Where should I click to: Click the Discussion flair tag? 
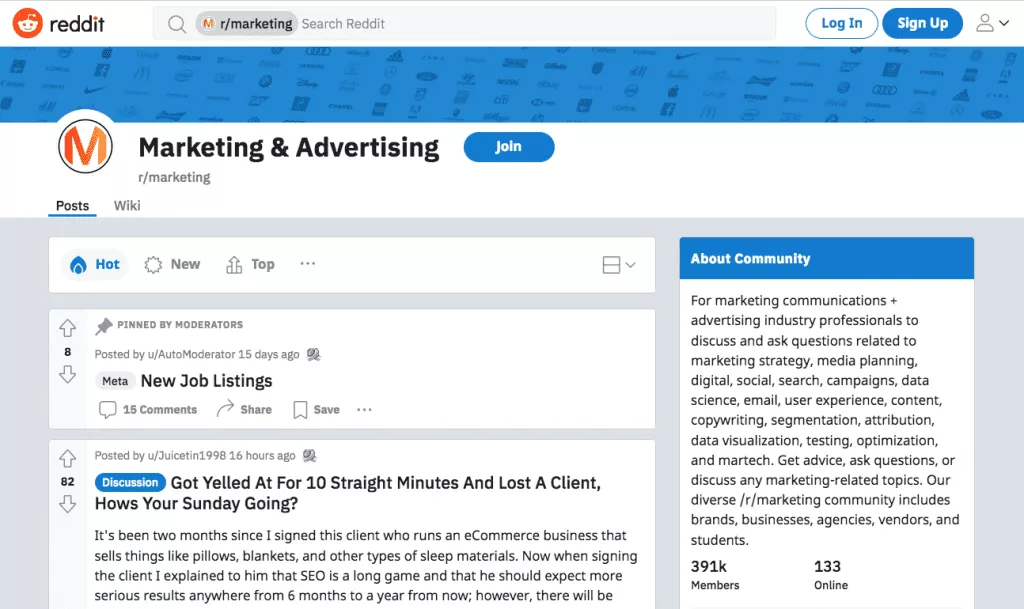130,482
